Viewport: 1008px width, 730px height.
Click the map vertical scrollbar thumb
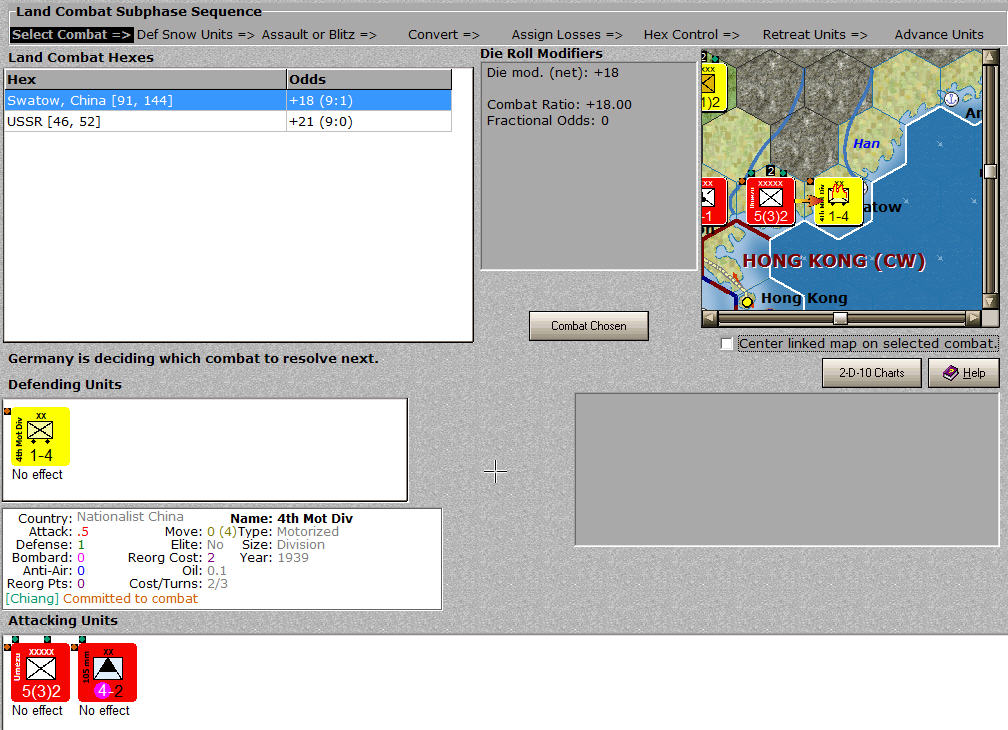[x=990, y=172]
